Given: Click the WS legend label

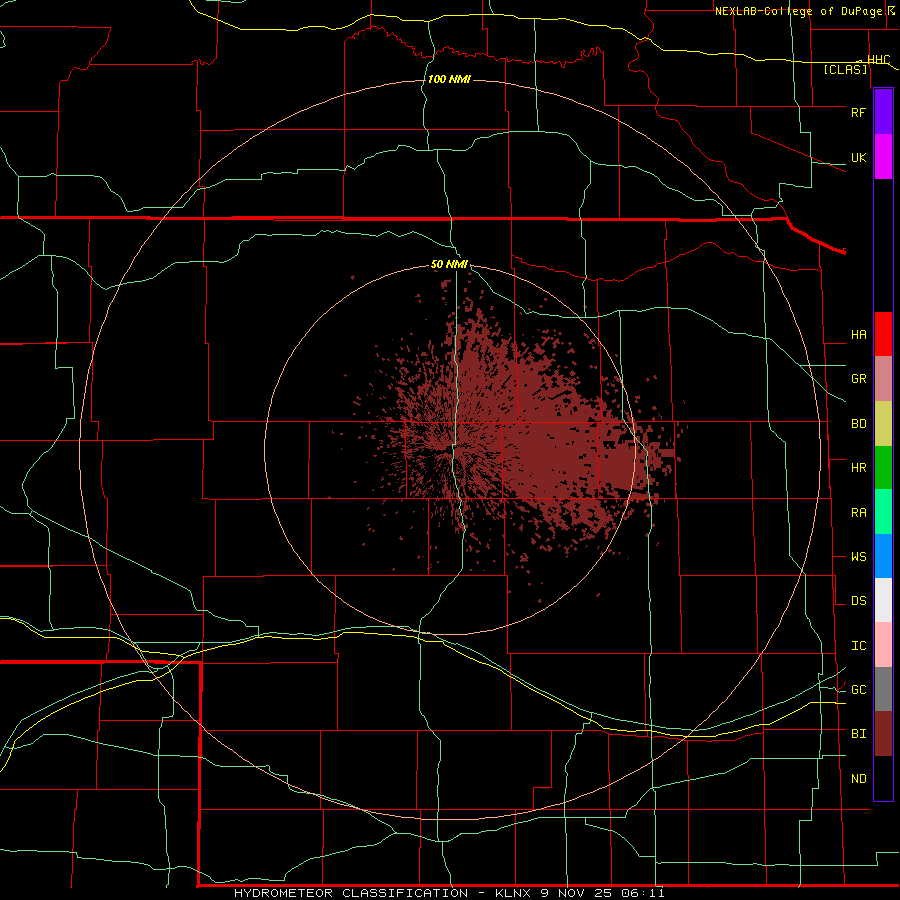Looking at the screenshot, I should (858, 557).
